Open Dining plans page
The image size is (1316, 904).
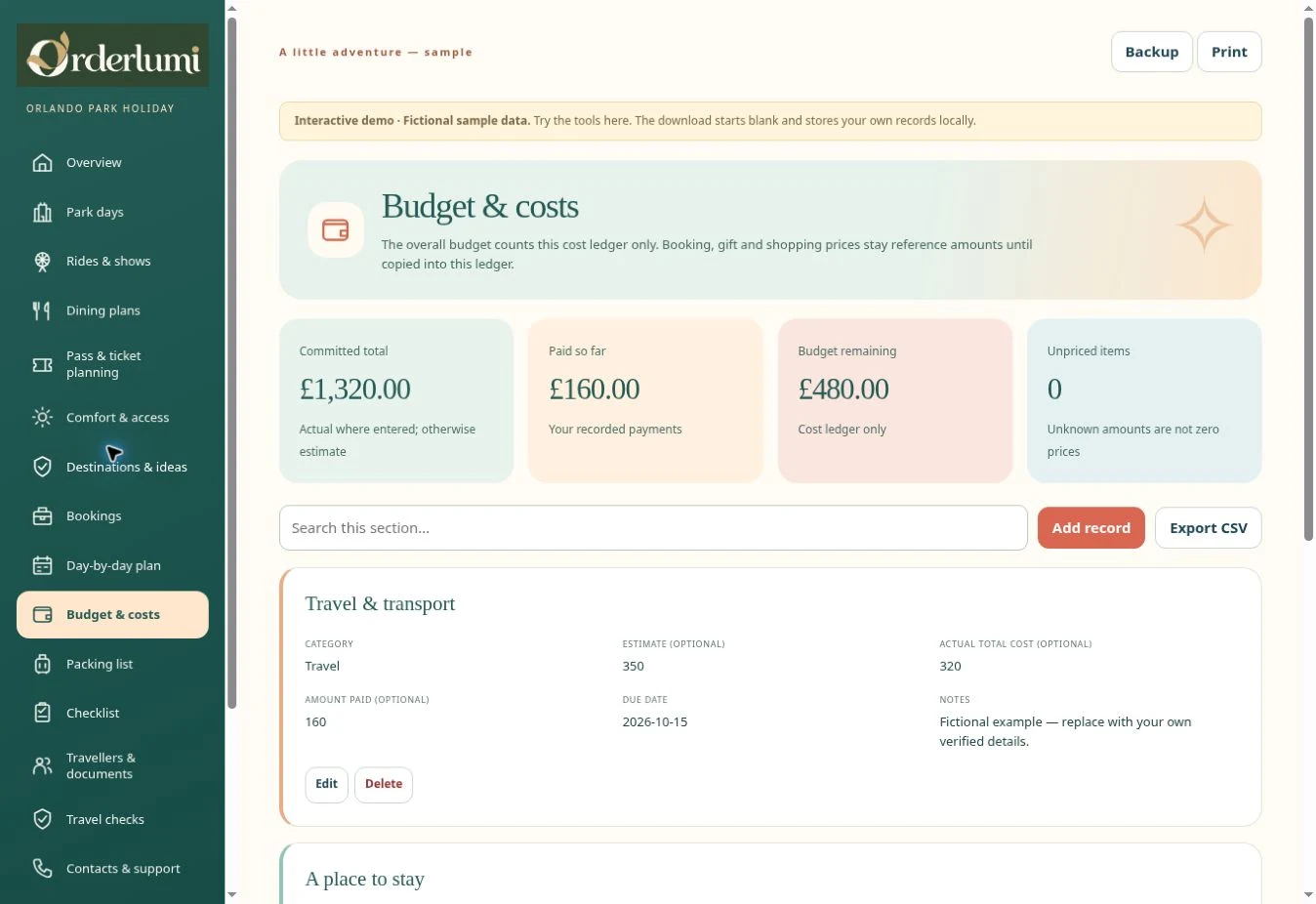click(112, 310)
